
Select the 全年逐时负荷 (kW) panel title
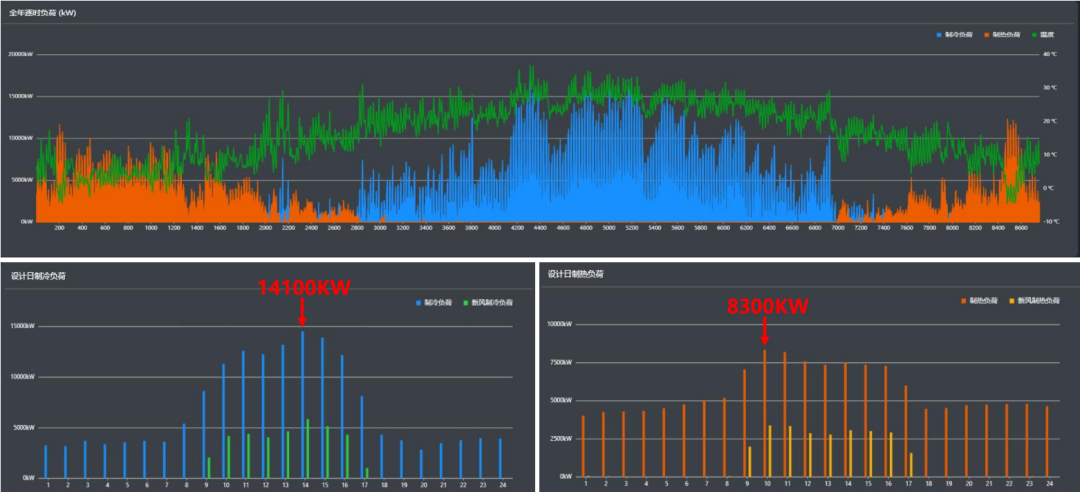[42, 13]
